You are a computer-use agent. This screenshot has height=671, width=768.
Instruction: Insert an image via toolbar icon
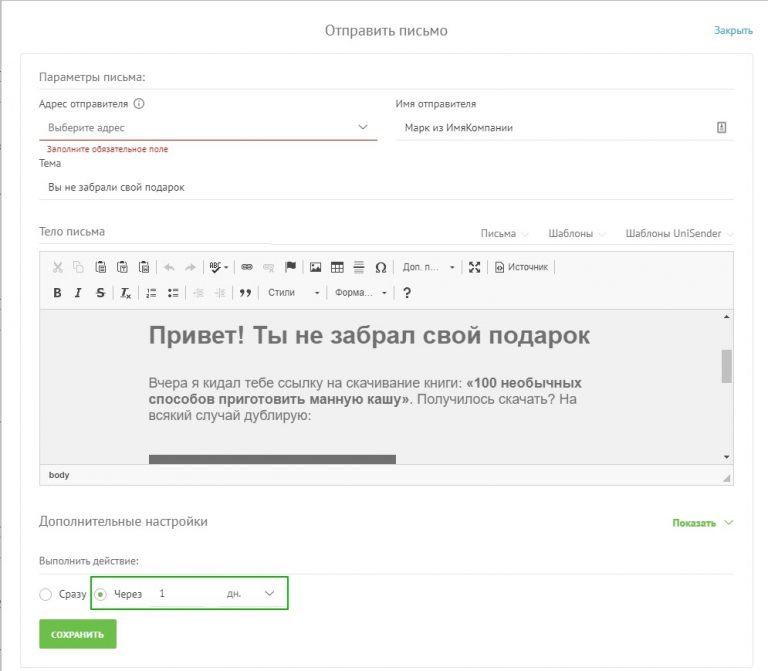315,267
